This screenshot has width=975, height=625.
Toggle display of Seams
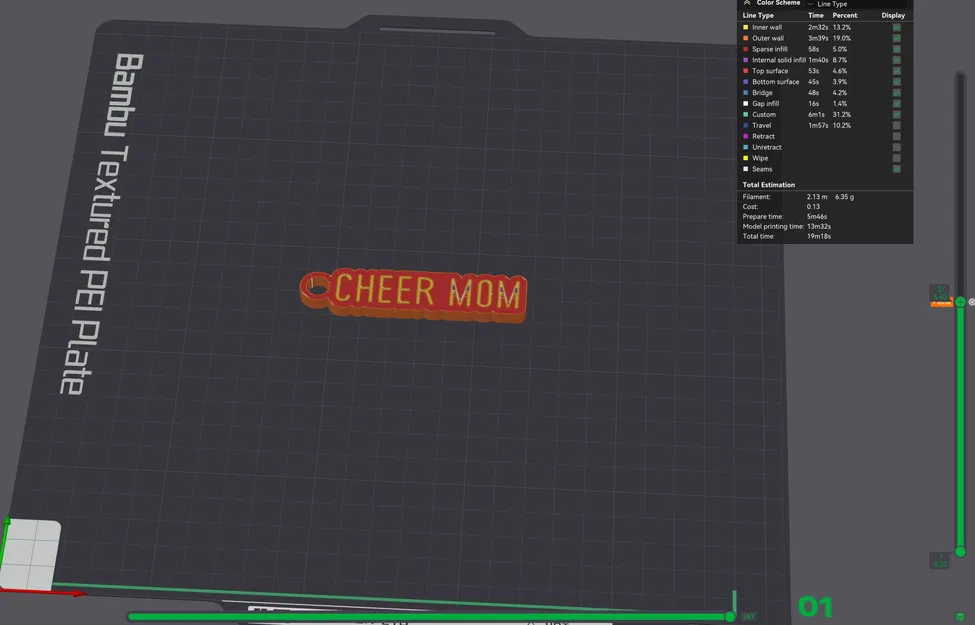click(x=897, y=169)
